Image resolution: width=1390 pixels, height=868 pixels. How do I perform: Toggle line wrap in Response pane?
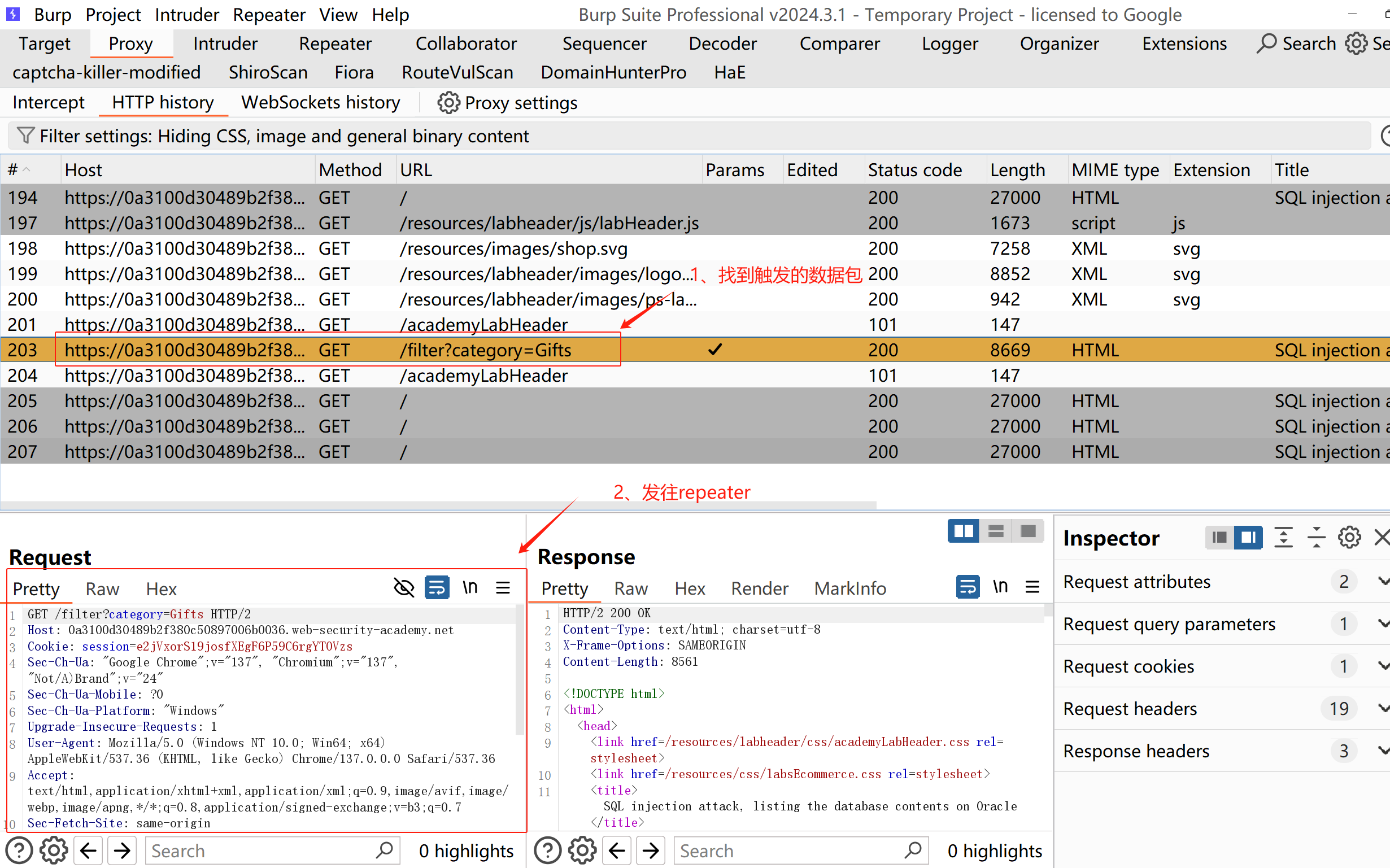[x=968, y=587]
